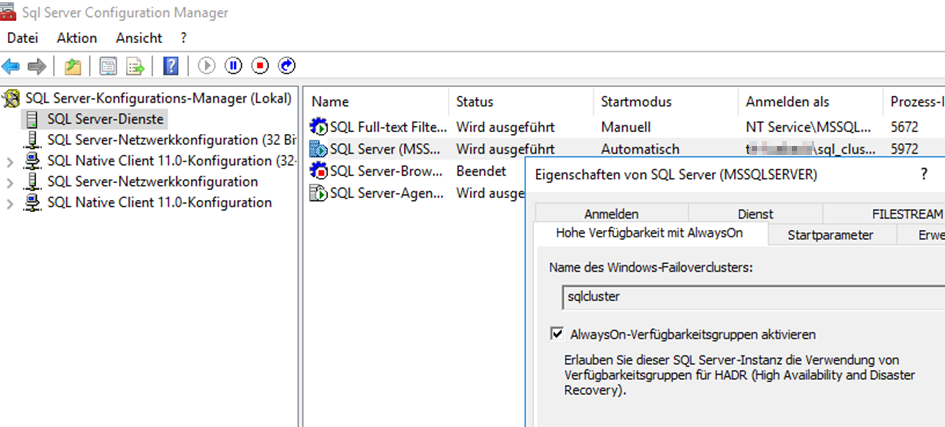
Task: Click the export list toolbar icon
Action: point(135,66)
